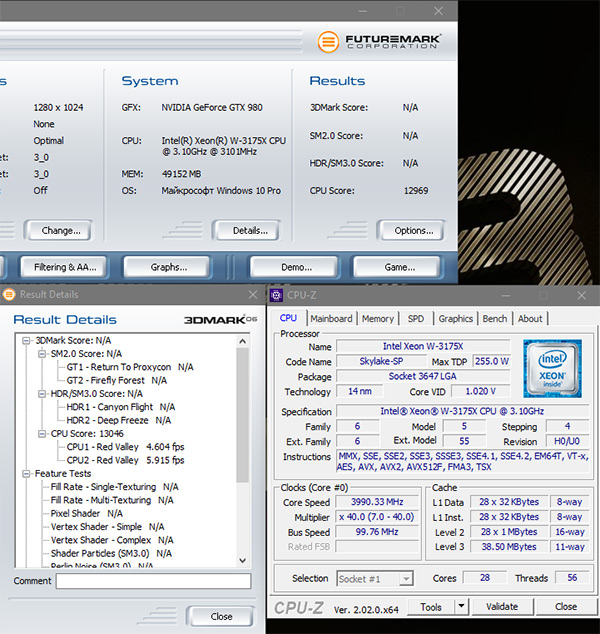Click the scroll-up arrow in Result Details

[243, 341]
